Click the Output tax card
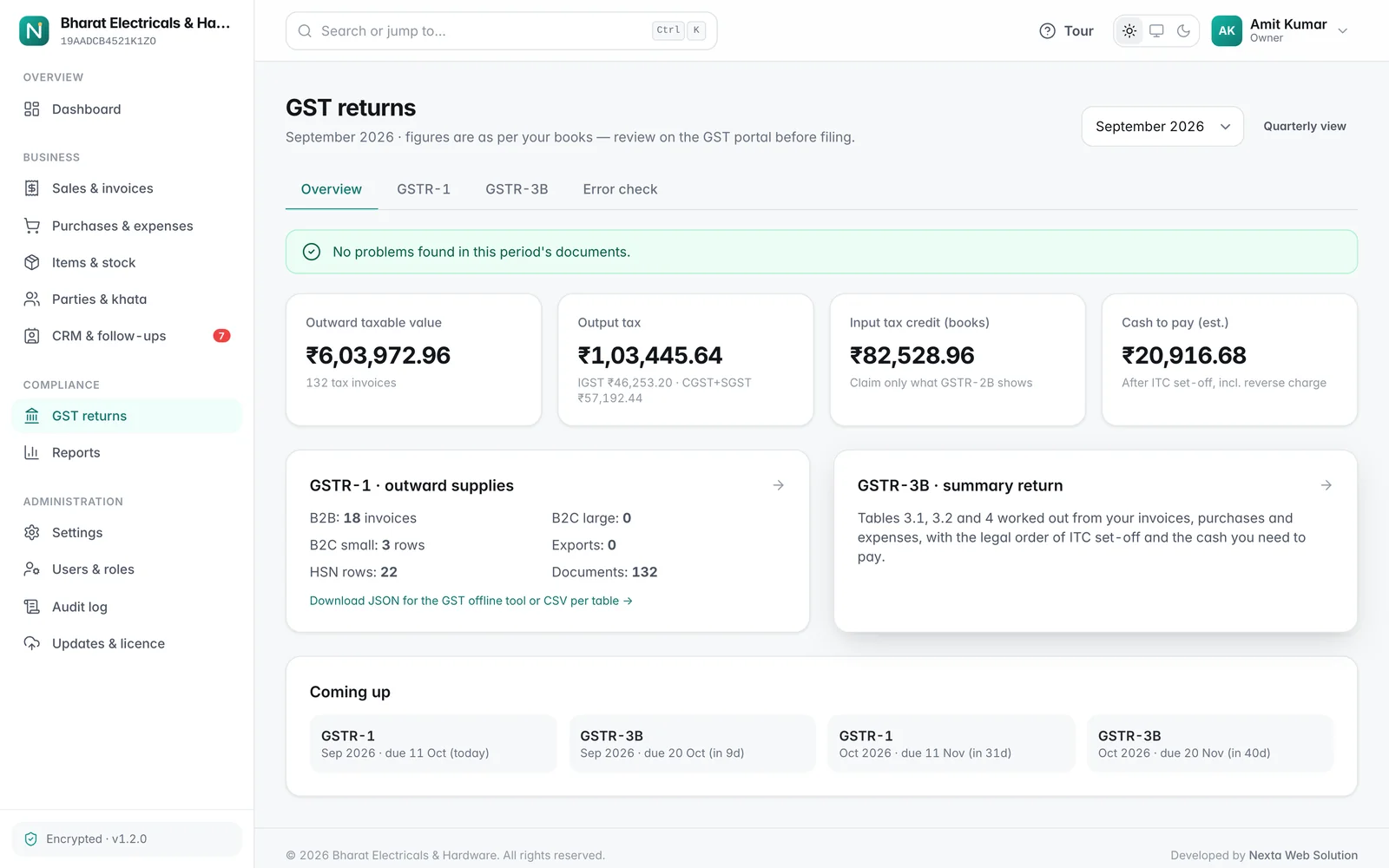Screen dimensions: 1389x868 (685, 359)
